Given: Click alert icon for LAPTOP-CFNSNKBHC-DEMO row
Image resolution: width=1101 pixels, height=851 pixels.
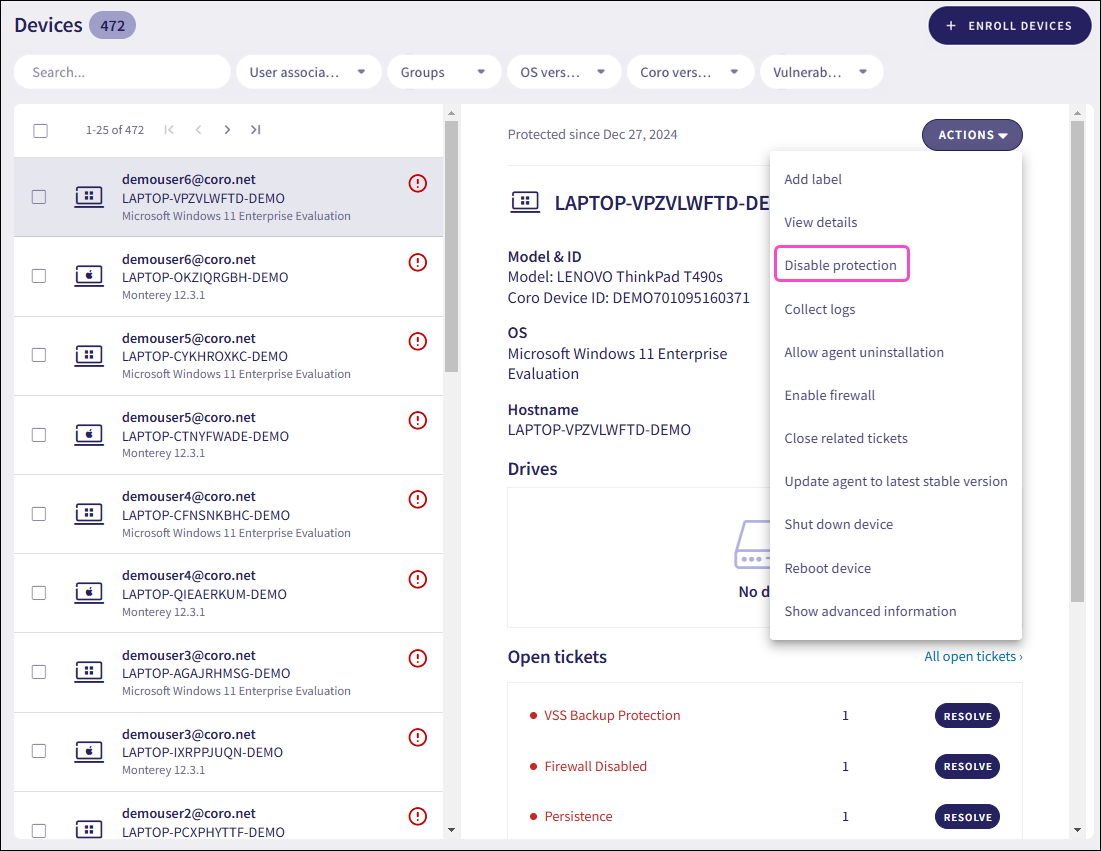Looking at the screenshot, I should click(x=418, y=499).
